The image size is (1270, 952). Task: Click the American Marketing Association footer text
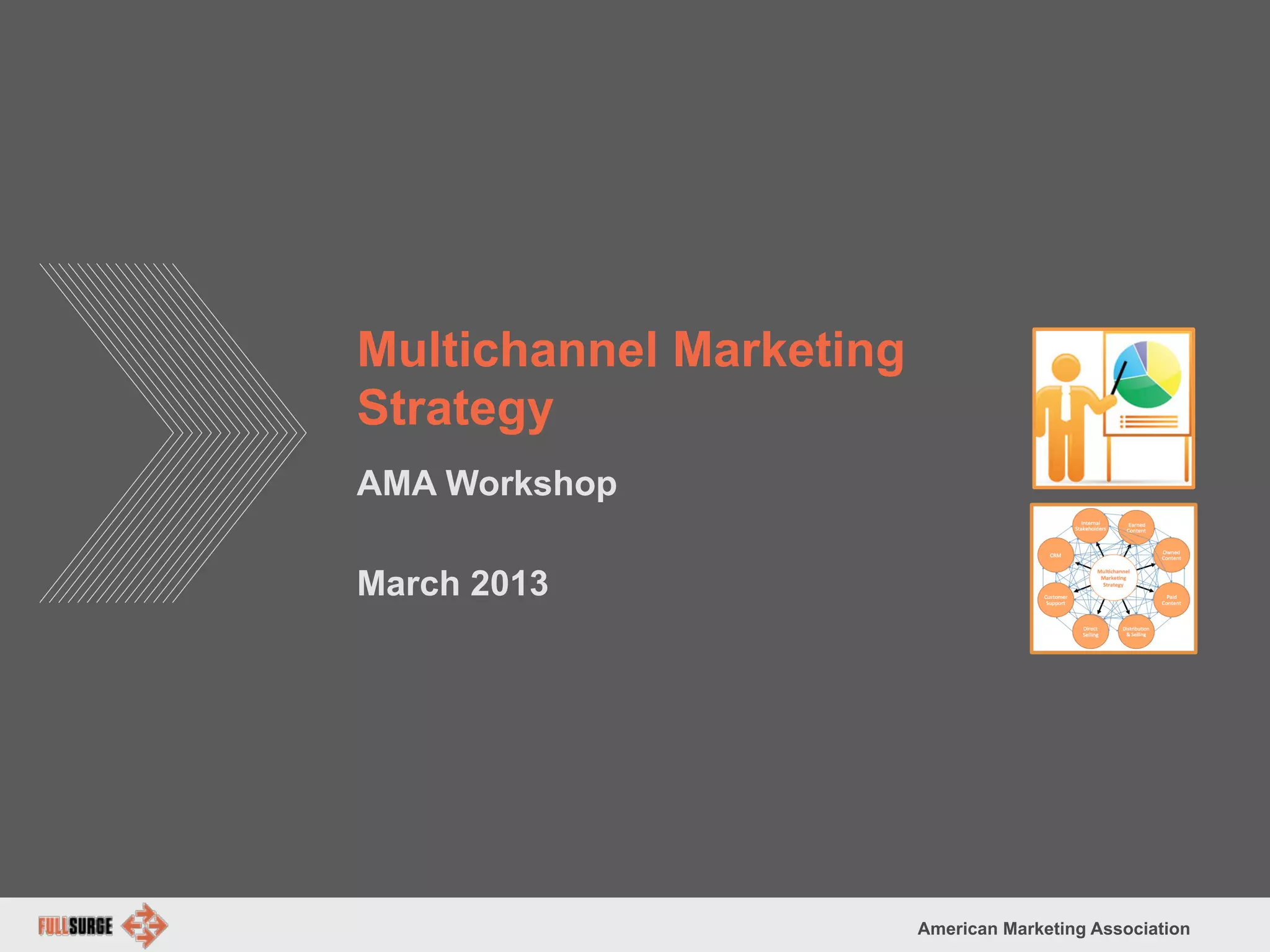tap(1053, 928)
